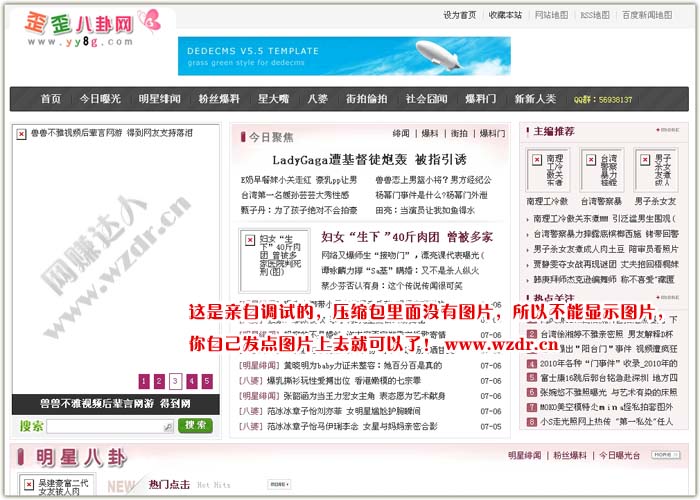Viewport: 700px width, 500px height.
Task: Click the search text input field
Action: pos(110,426)
